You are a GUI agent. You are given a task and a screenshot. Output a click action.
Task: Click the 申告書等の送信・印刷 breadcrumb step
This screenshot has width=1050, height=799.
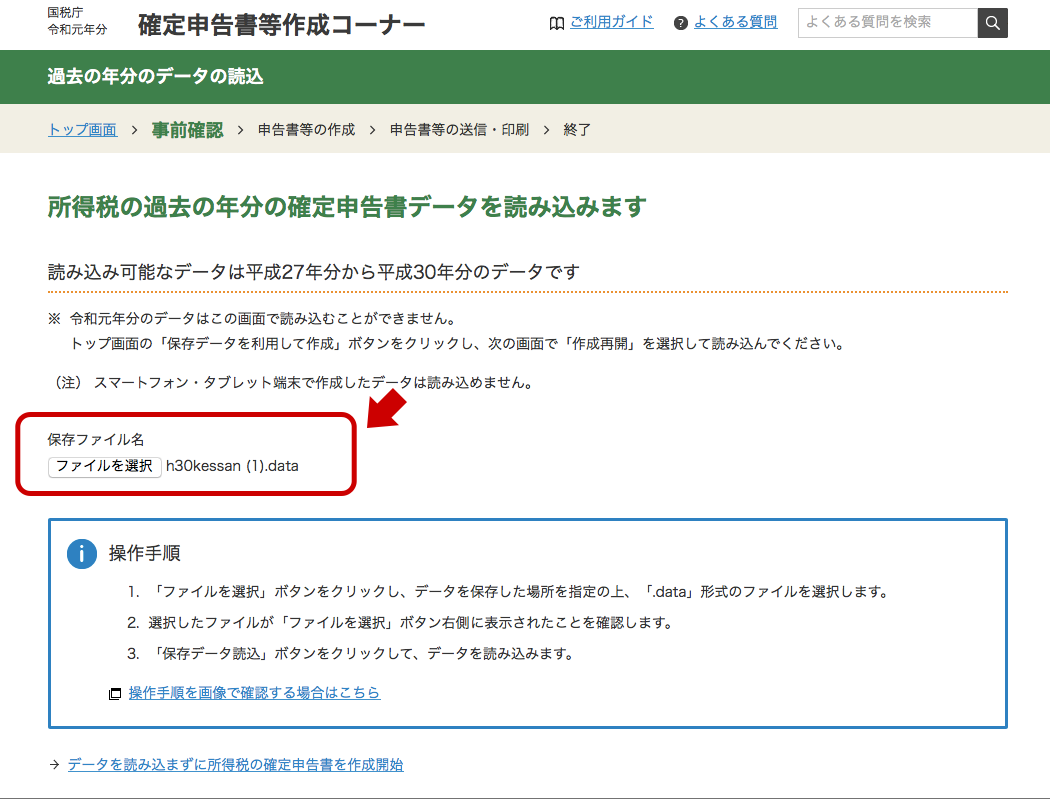tap(459, 129)
